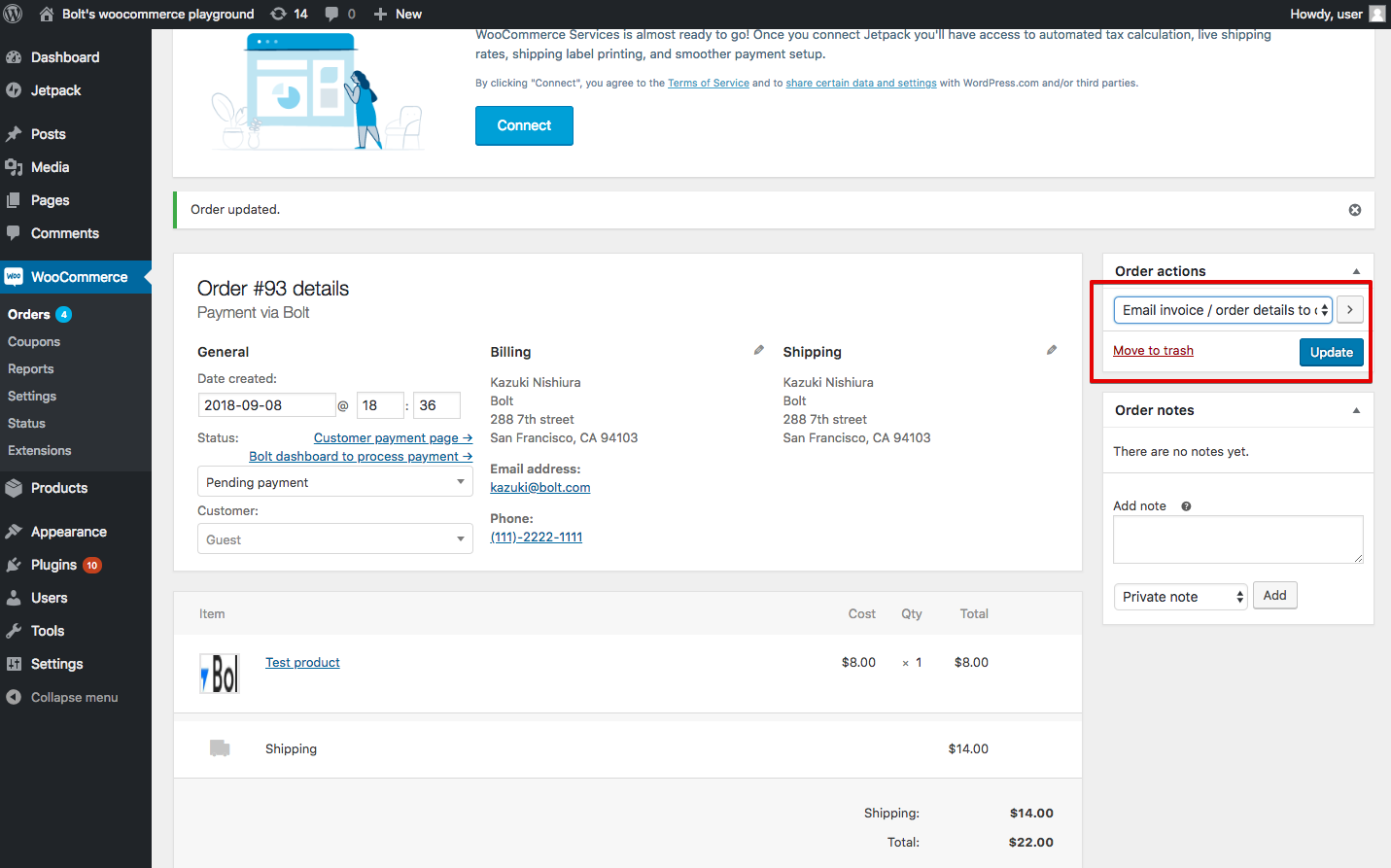
Task: Open the order Status dropdown Pending payment
Action: pyautogui.click(x=335, y=482)
